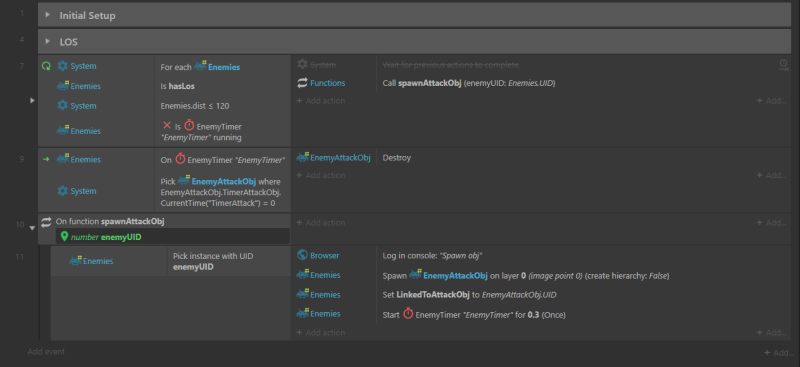
Task: Toggle the red X invert on EnemyTimer running condition
Action: [x=166, y=125]
